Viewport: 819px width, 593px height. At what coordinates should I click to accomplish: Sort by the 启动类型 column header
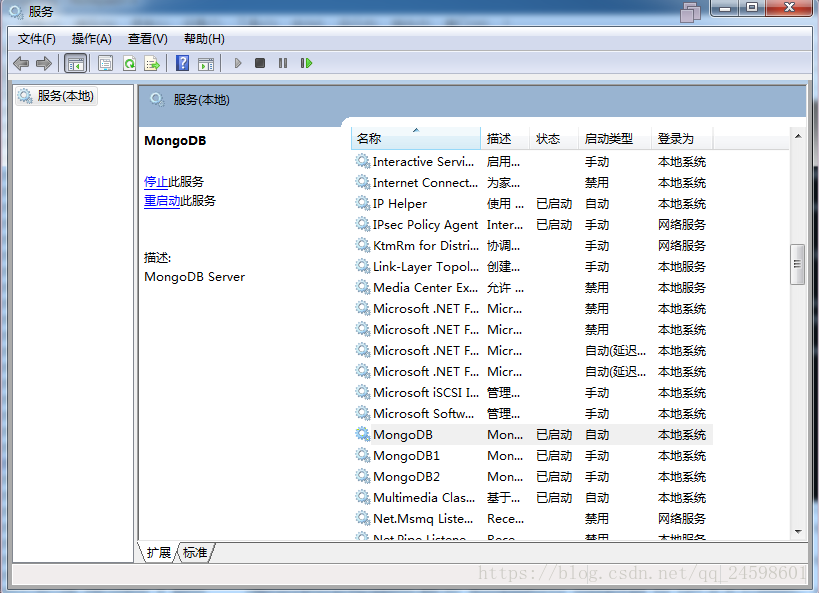click(615, 138)
